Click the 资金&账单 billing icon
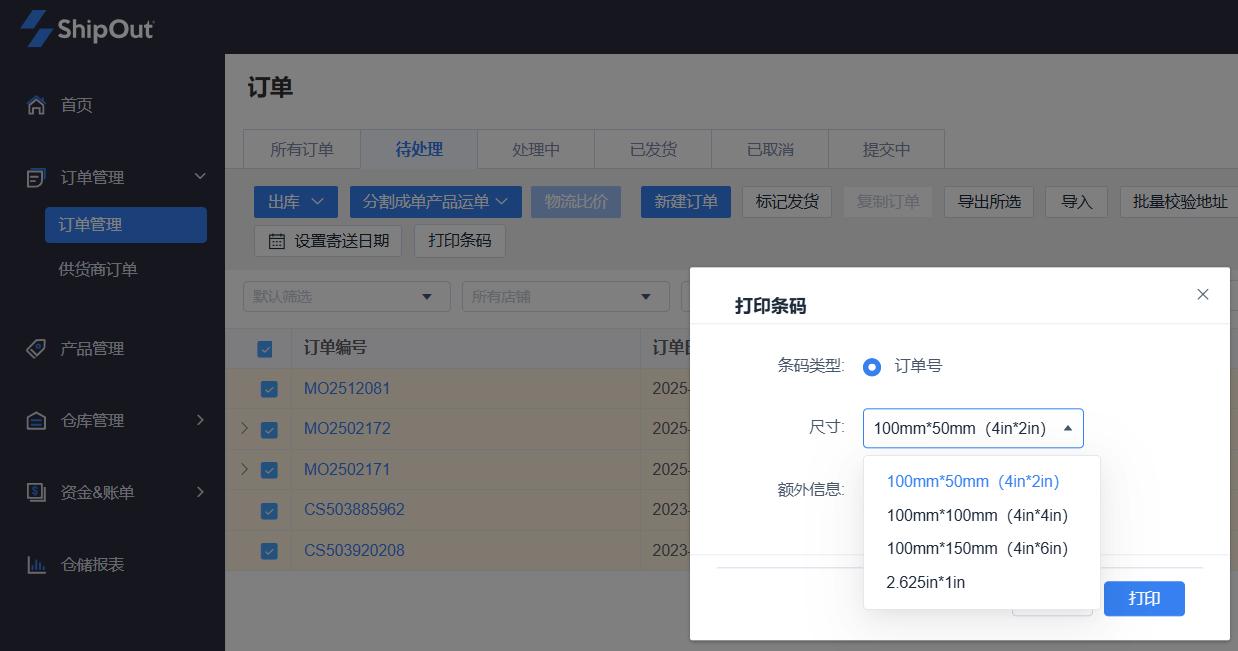The image size is (1238, 651). pos(36,492)
